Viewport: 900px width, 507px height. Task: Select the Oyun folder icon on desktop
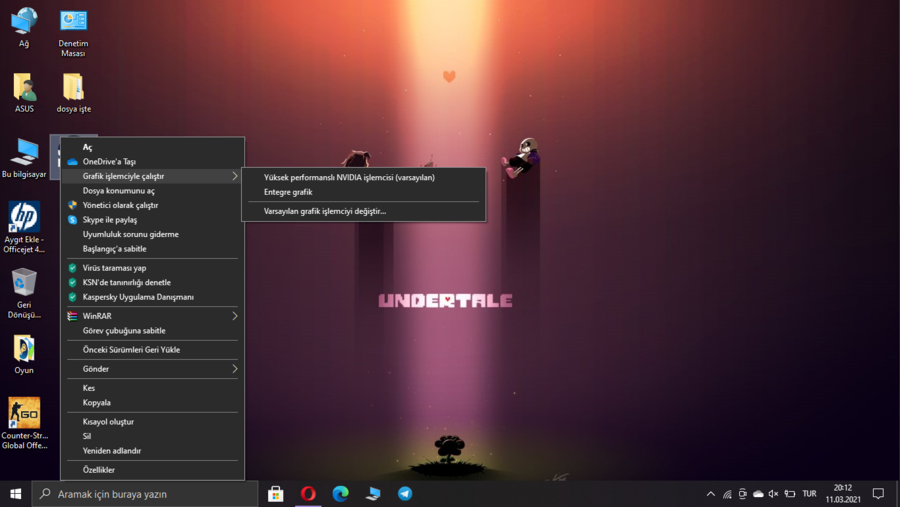tap(24, 348)
